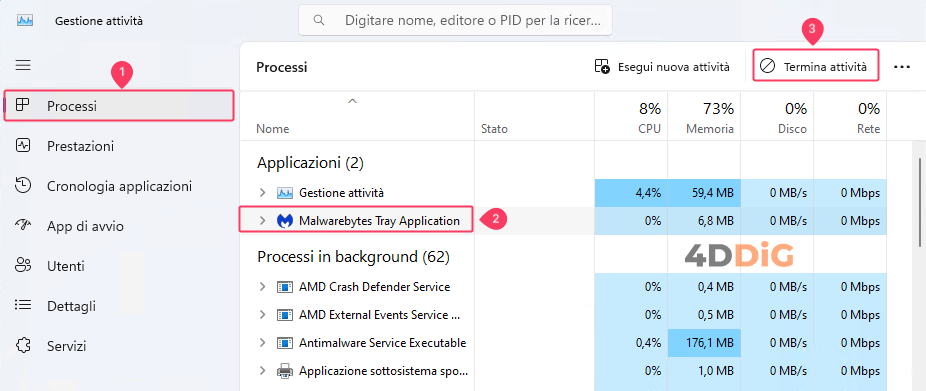Click the Processi page title heading
926x391 pixels.
coord(282,67)
